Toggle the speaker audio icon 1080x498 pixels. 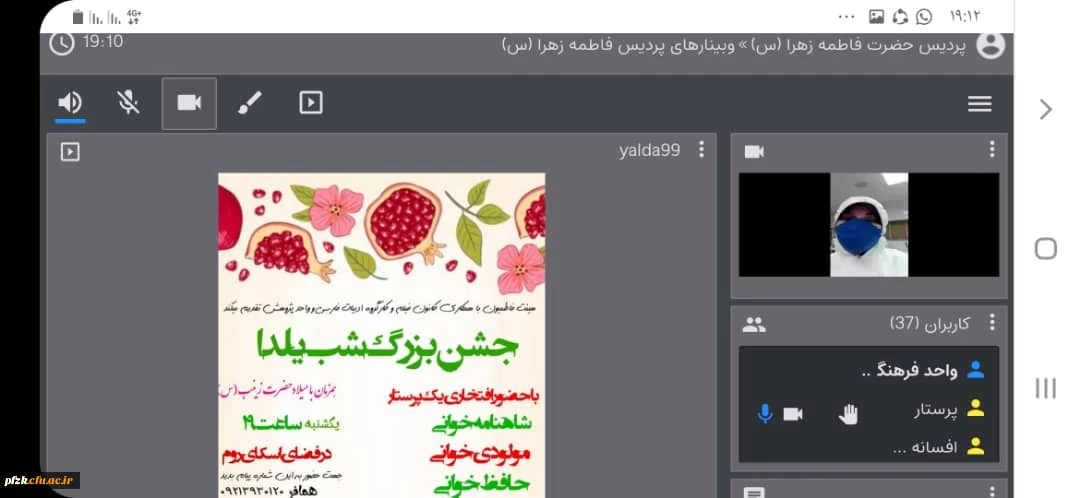70,103
